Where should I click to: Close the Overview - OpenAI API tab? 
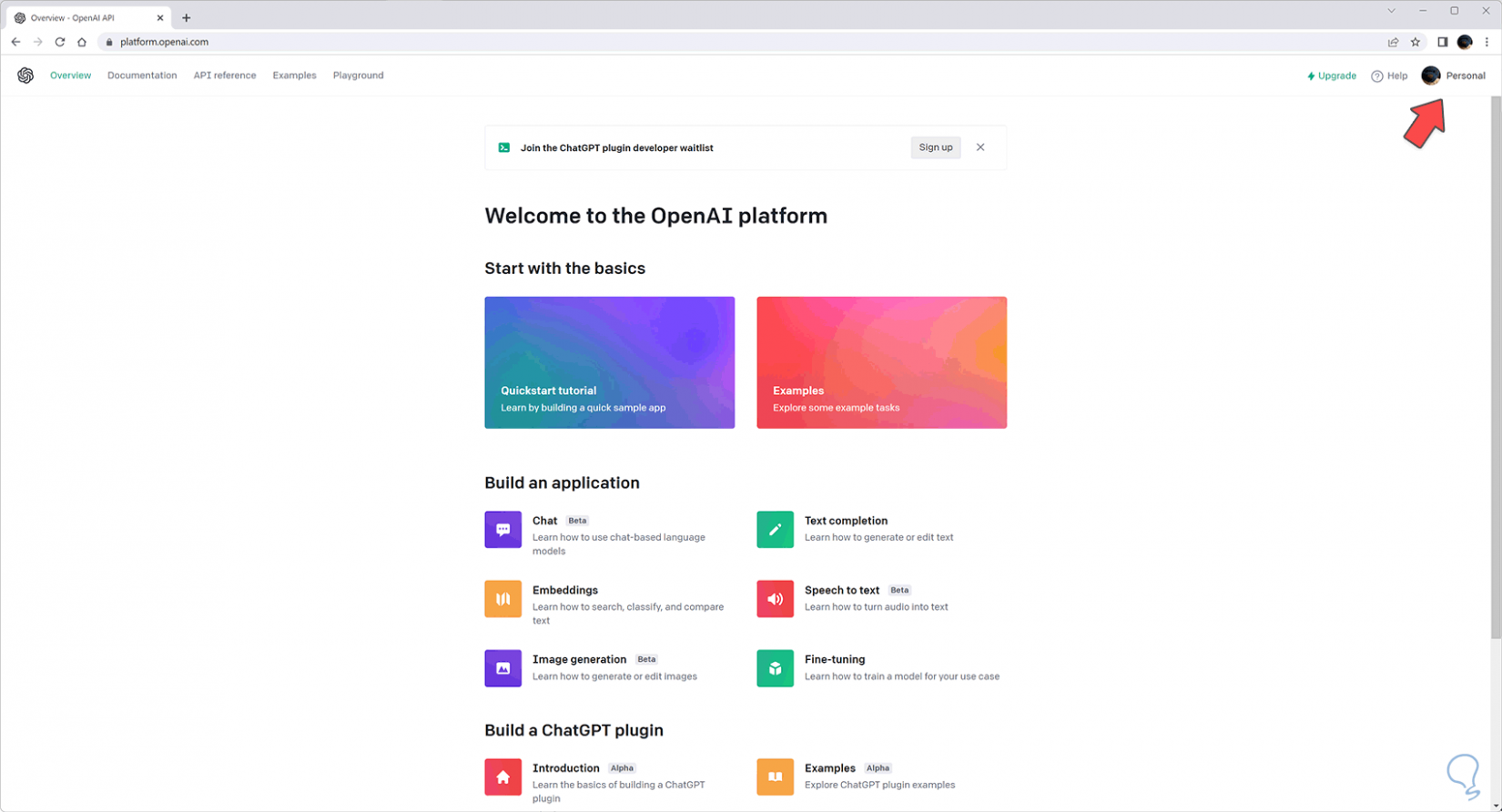160,17
